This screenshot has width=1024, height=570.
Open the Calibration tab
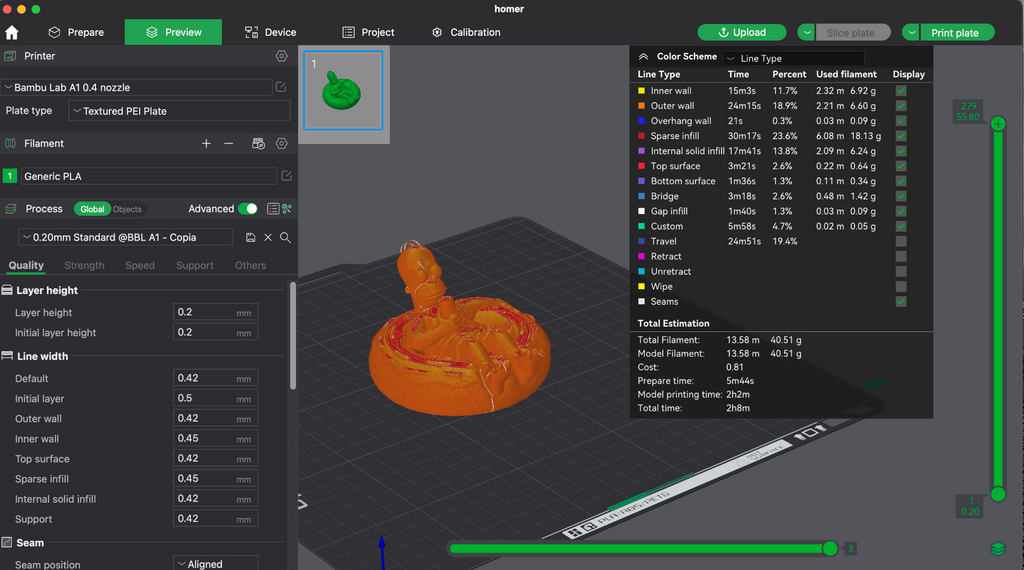466,33
